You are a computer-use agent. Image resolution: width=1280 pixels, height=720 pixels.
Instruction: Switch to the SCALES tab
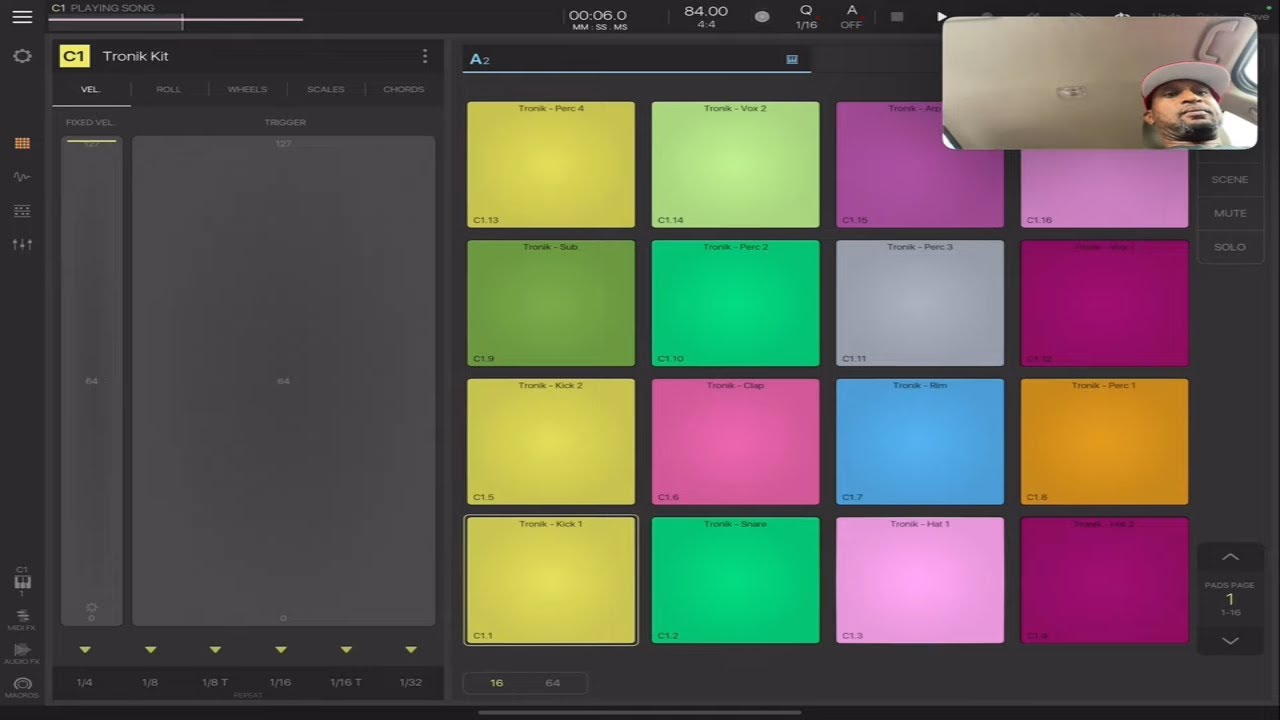point(325,89)
